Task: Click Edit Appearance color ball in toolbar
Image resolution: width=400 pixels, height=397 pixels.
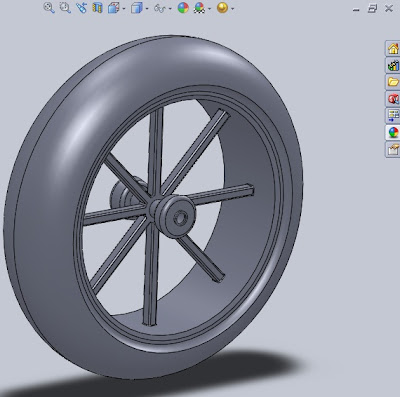Action: tap(183, 8)
